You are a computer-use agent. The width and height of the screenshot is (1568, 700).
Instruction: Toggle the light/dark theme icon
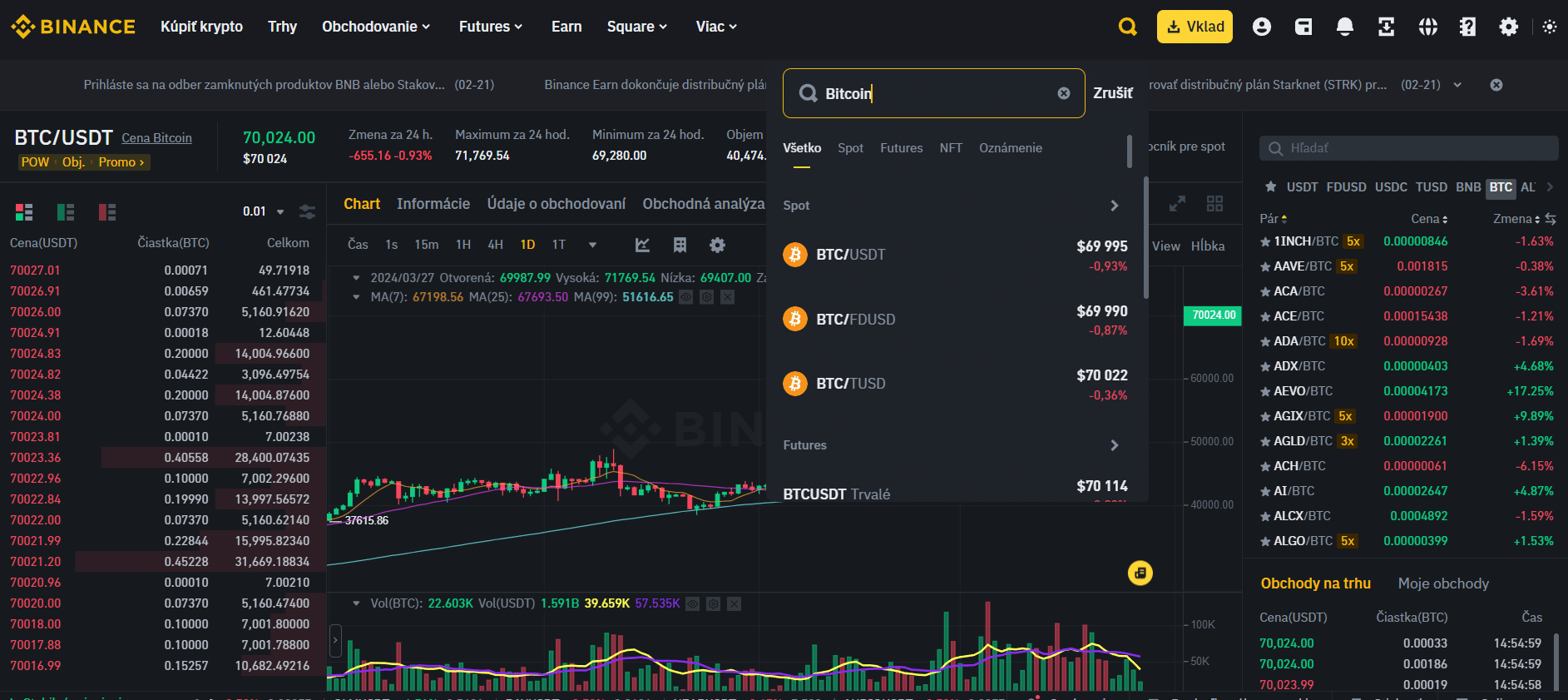click(x=1549, y=27)
